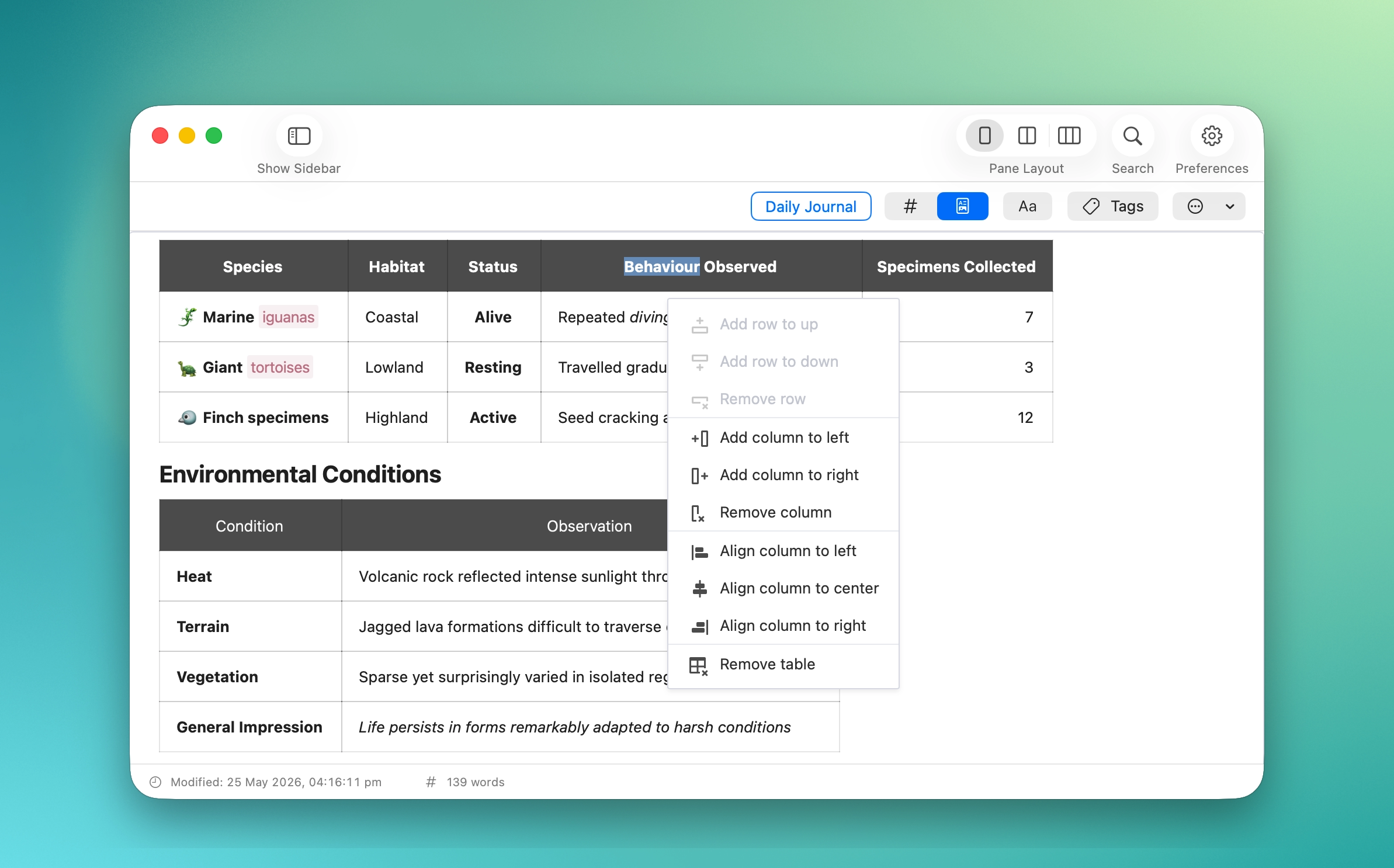The width and height of the screenshot is (1394, 868).
Task: Click the General Impression label
Action: click(x=249, y=727)
